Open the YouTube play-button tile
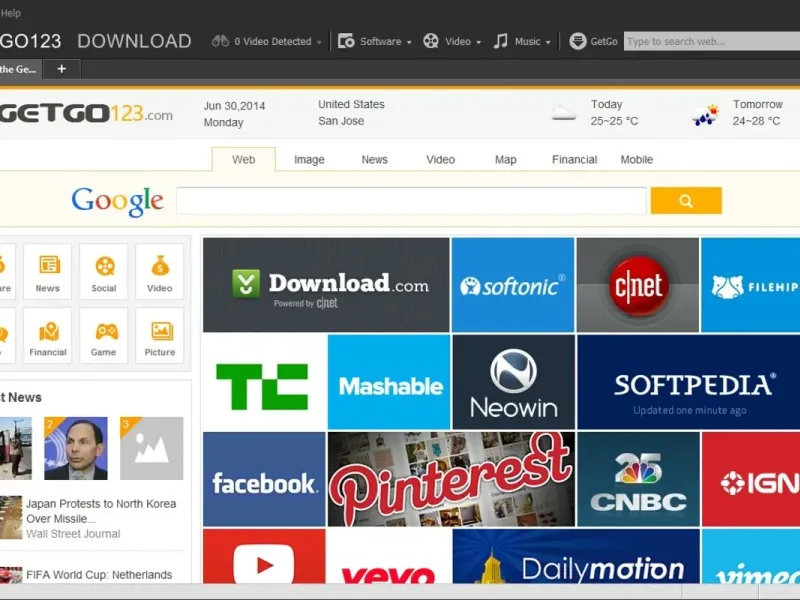The width and height of the screenshot is (800, 600). pyautogui.click(x=264, y=556)
